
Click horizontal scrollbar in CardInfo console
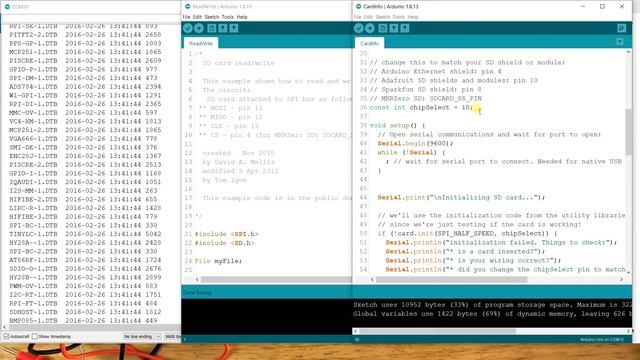[x=437, y=331]
